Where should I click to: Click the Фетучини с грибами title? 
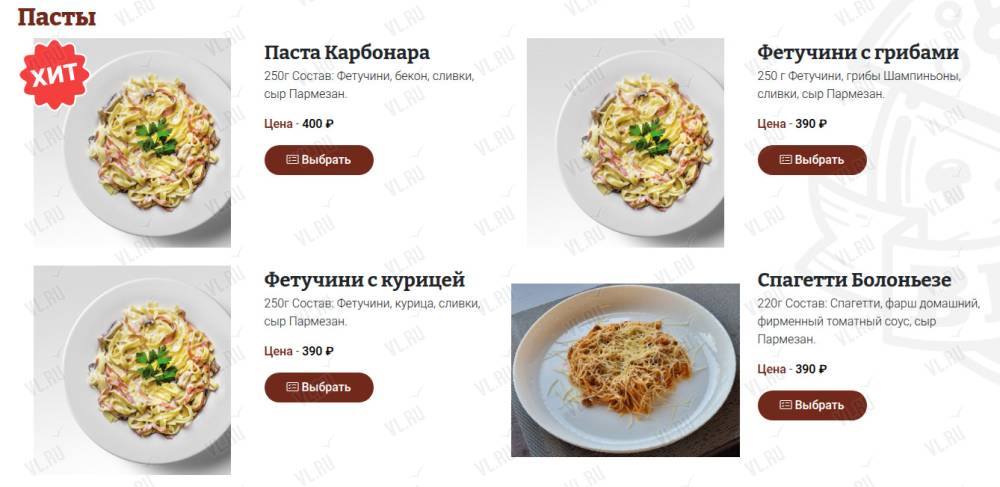click(858, 52)
